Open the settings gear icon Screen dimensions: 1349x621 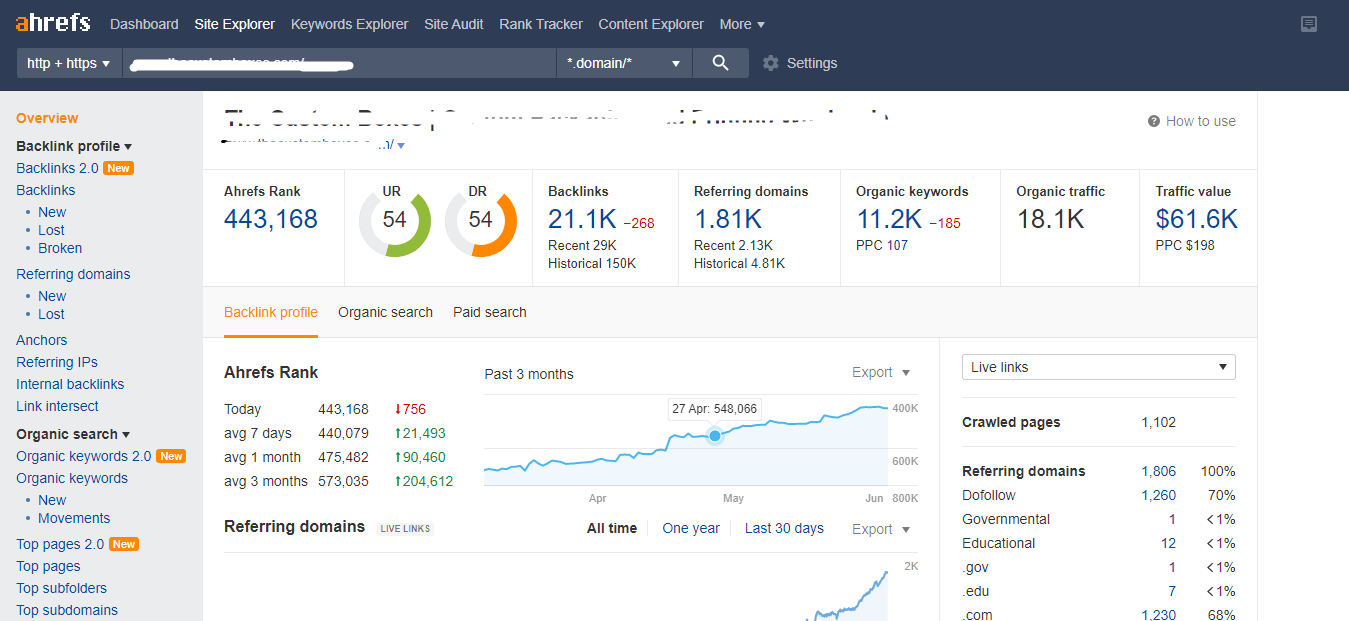[x=768, y=62]
